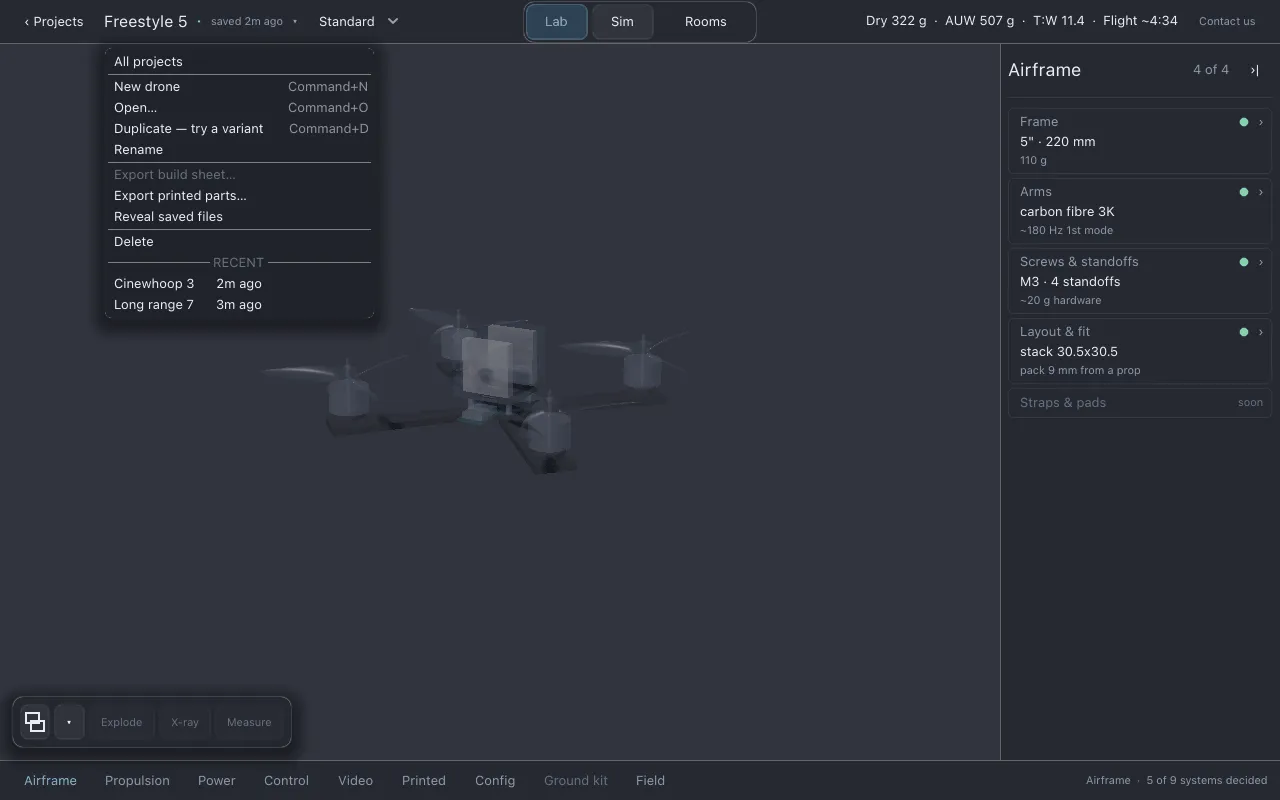The width and height of the screenshot is (1280, 800).
Task: Click the 'Dry 322 g' readout
Action: (x=896, y=21)
